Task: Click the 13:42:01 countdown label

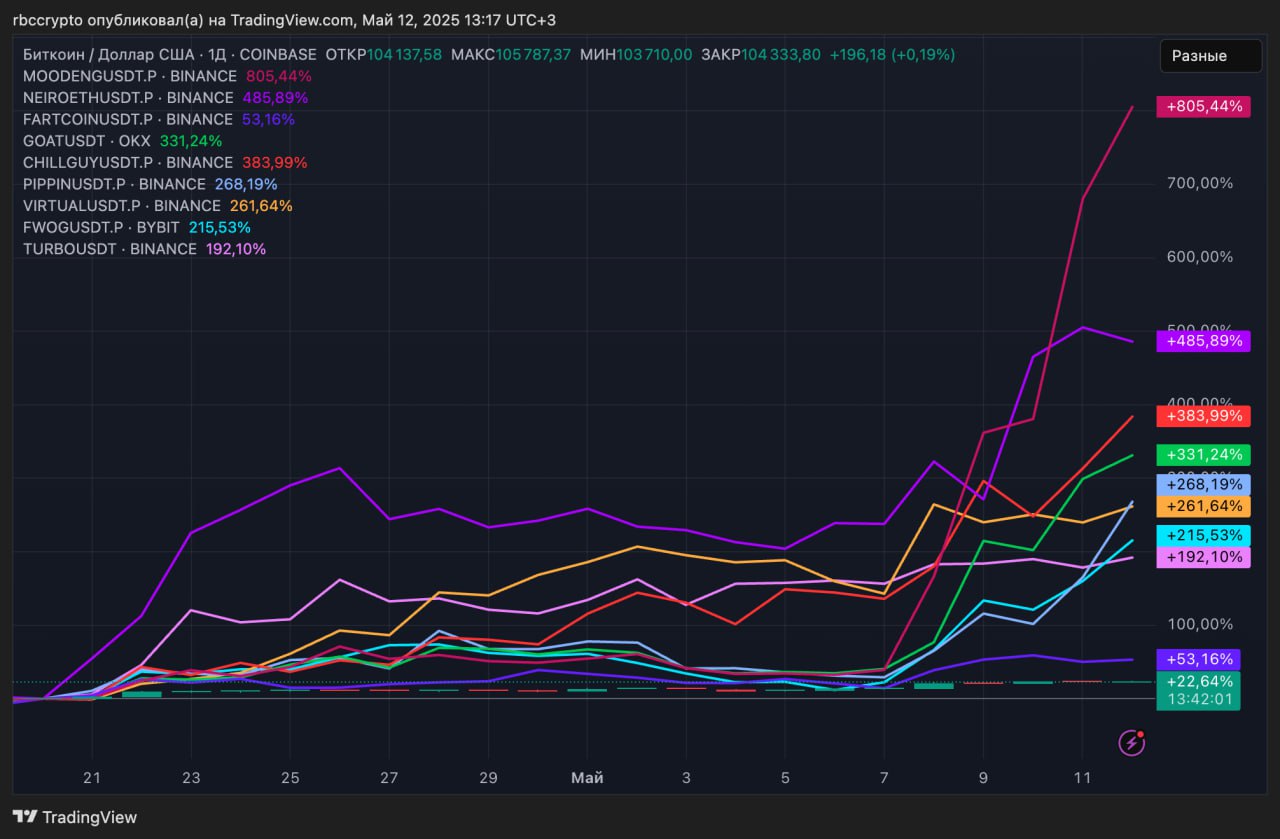Action: (x=1198, y=700)
